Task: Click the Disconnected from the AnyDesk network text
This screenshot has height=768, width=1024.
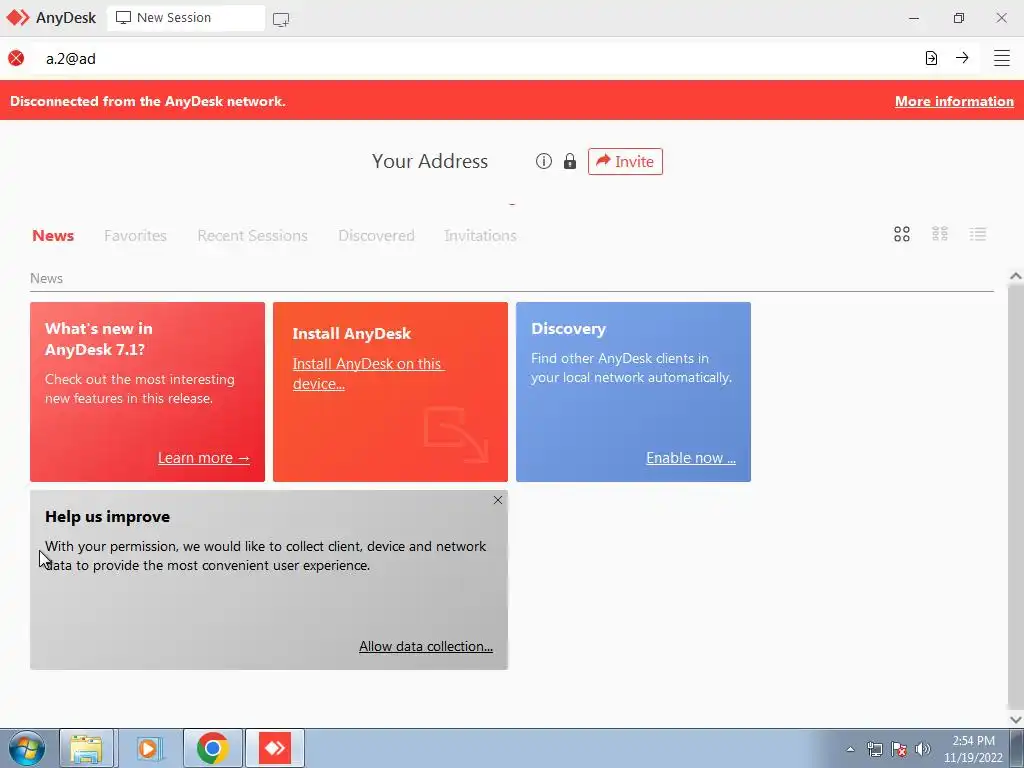Action: (148, 101)
